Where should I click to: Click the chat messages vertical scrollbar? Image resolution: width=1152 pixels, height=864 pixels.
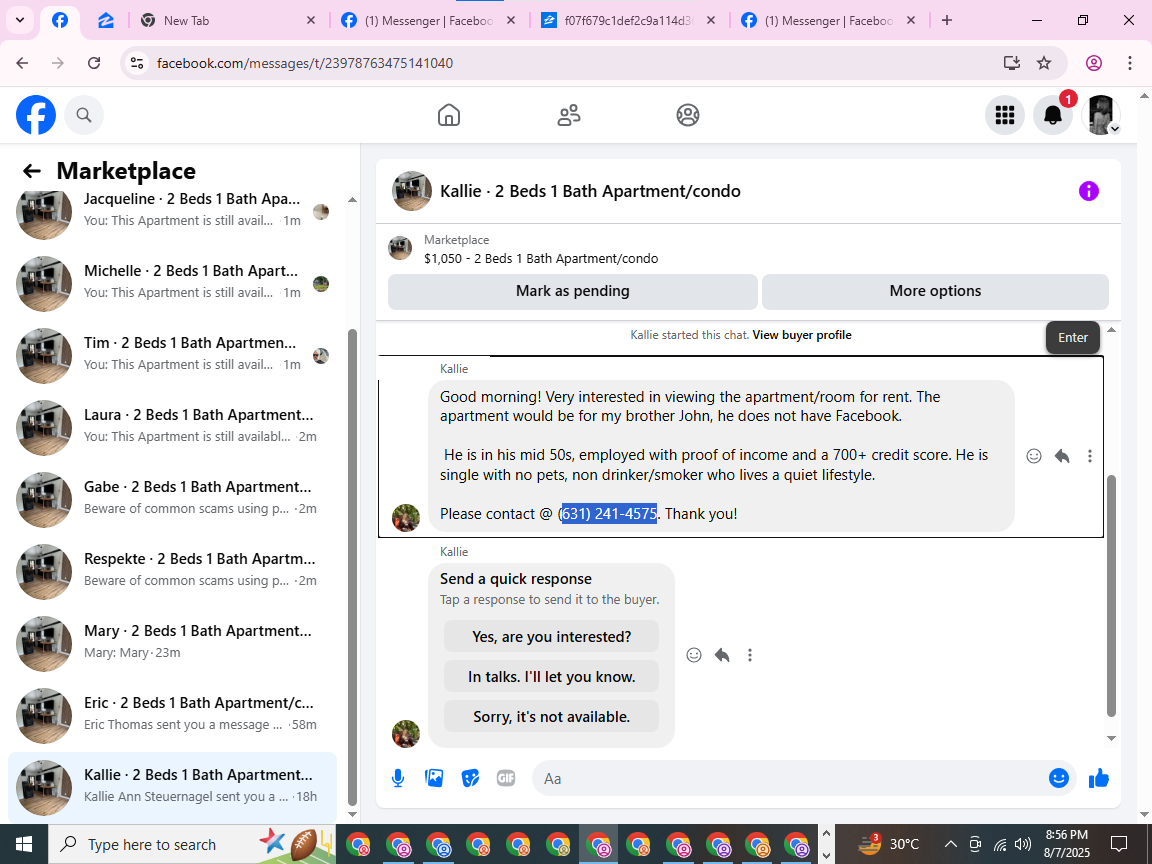click(1111, 596)
